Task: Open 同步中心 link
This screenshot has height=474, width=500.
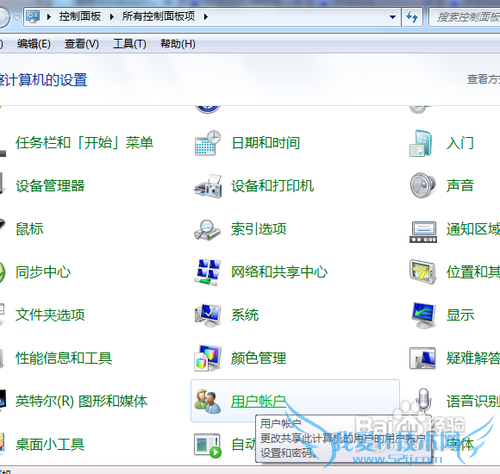Action: pos(43,272)
